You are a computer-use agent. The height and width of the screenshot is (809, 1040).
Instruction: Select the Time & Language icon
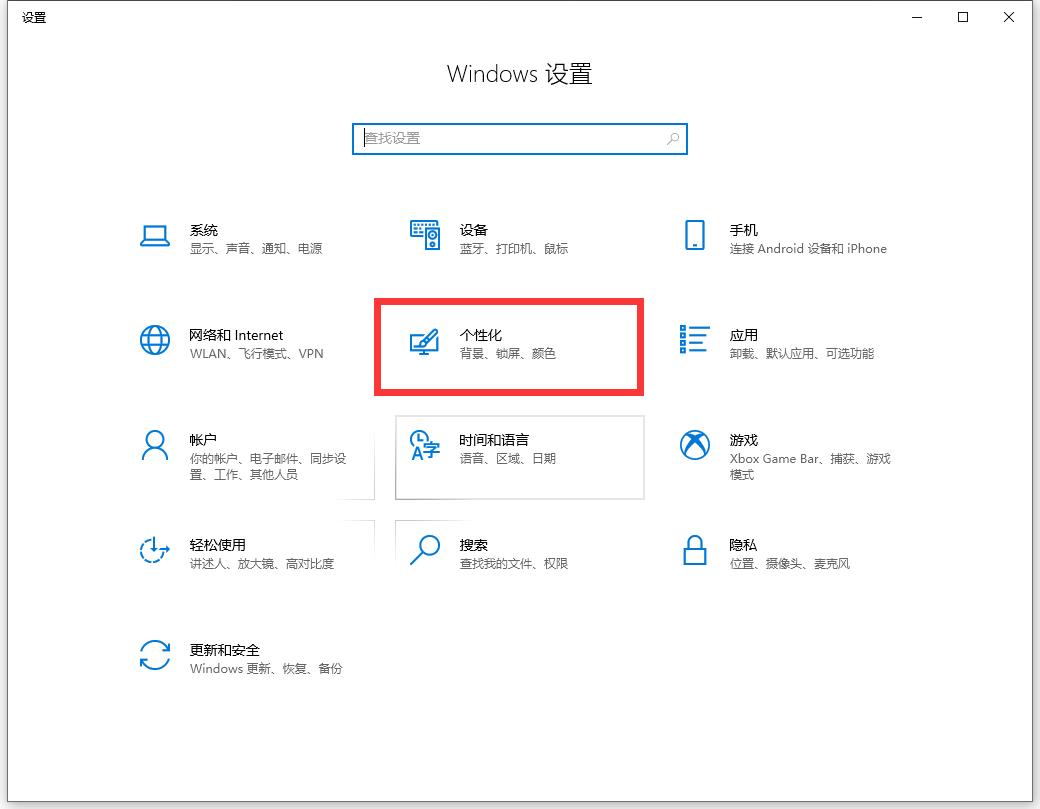[425, 446]
